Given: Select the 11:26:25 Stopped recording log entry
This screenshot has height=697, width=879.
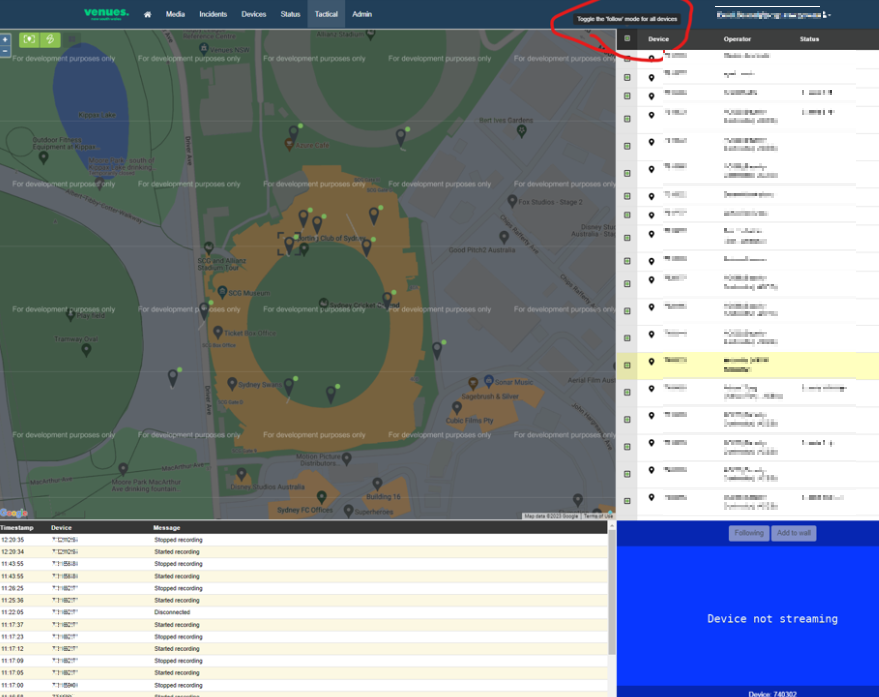Looking at the screenshot, I should (303, 588).
